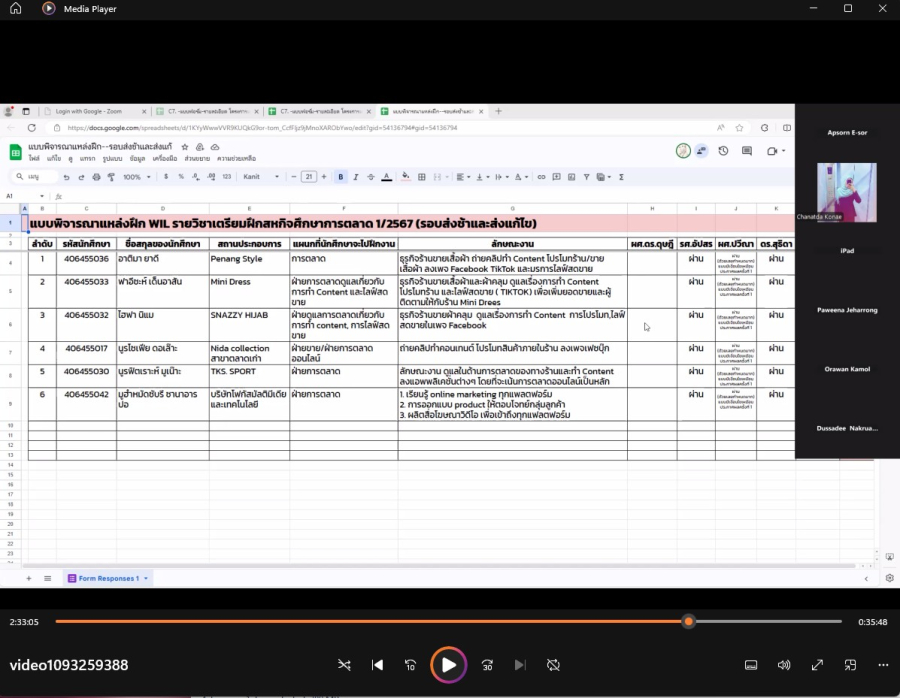
Task: Open the text wrapping dropdown
Action: pos(501,177)
